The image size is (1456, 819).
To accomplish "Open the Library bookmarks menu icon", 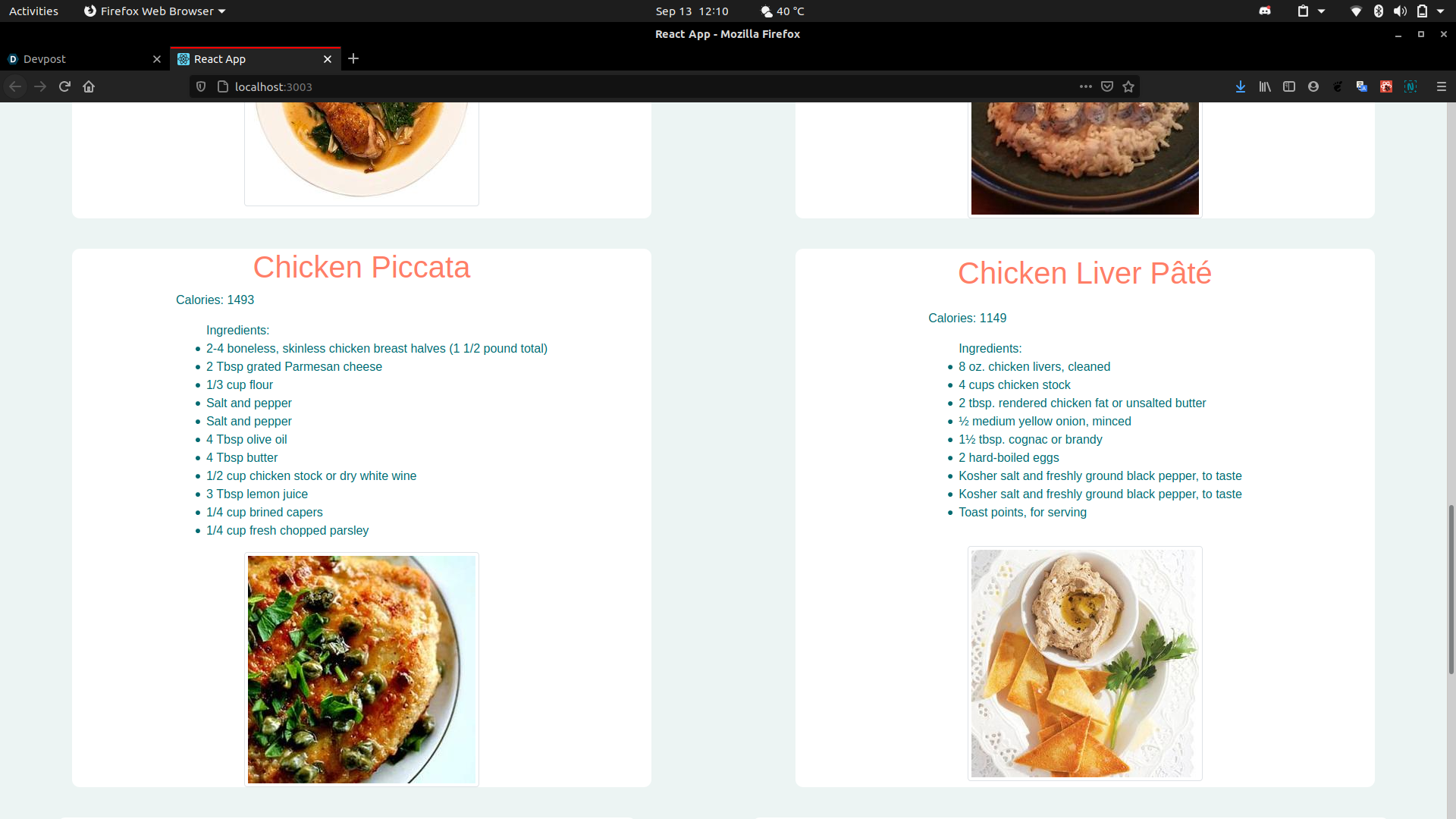I will (x=1265, y=86).
